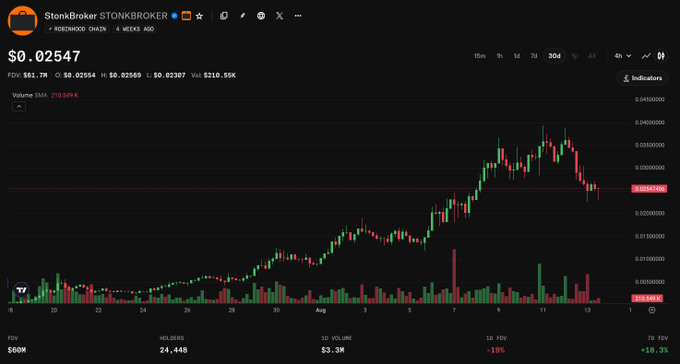
Task: Click the STONKBROKER ticker symbol
Action: (x=134, y=16)
